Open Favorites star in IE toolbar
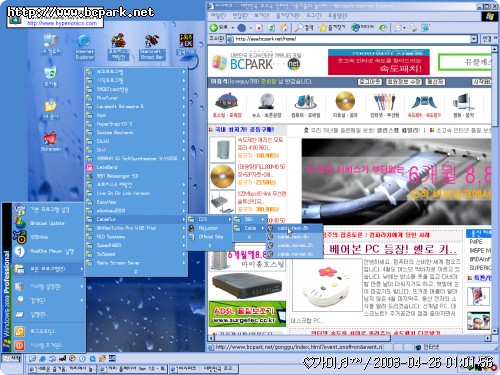The image size is (500, 375). pyautogui.click(x=322, y=28)
